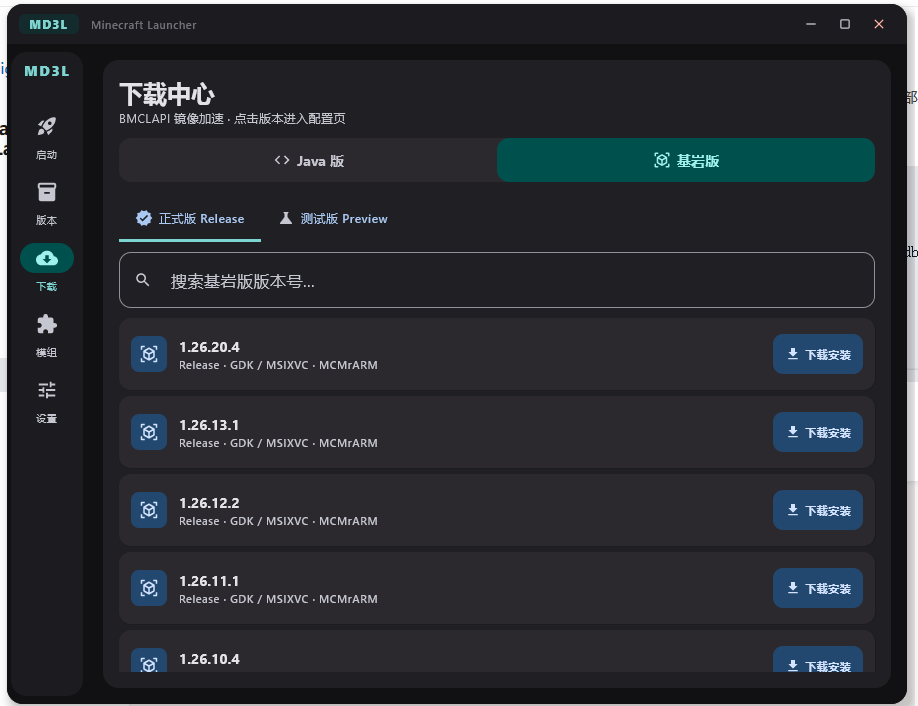Maximize the MD3L launcher window

point(845,24)
